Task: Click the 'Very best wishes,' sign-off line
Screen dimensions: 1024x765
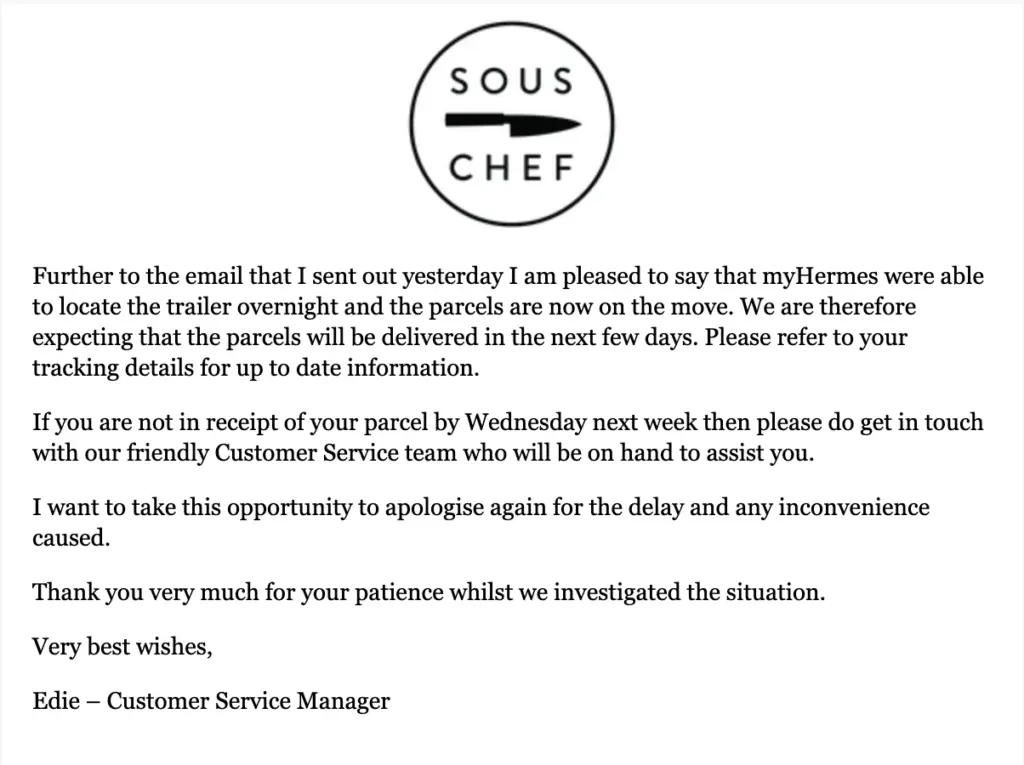Action: [122, 646]
